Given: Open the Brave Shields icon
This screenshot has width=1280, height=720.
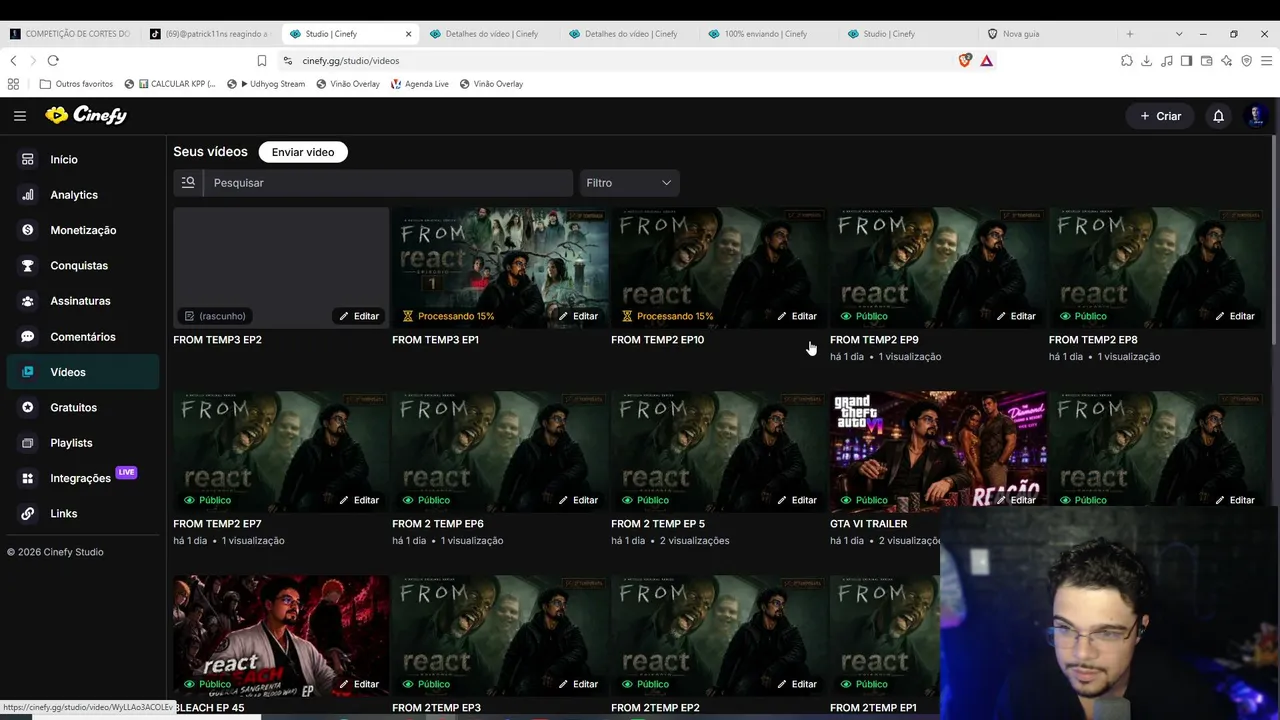Looking at the screenshot, I should point(965,61).
